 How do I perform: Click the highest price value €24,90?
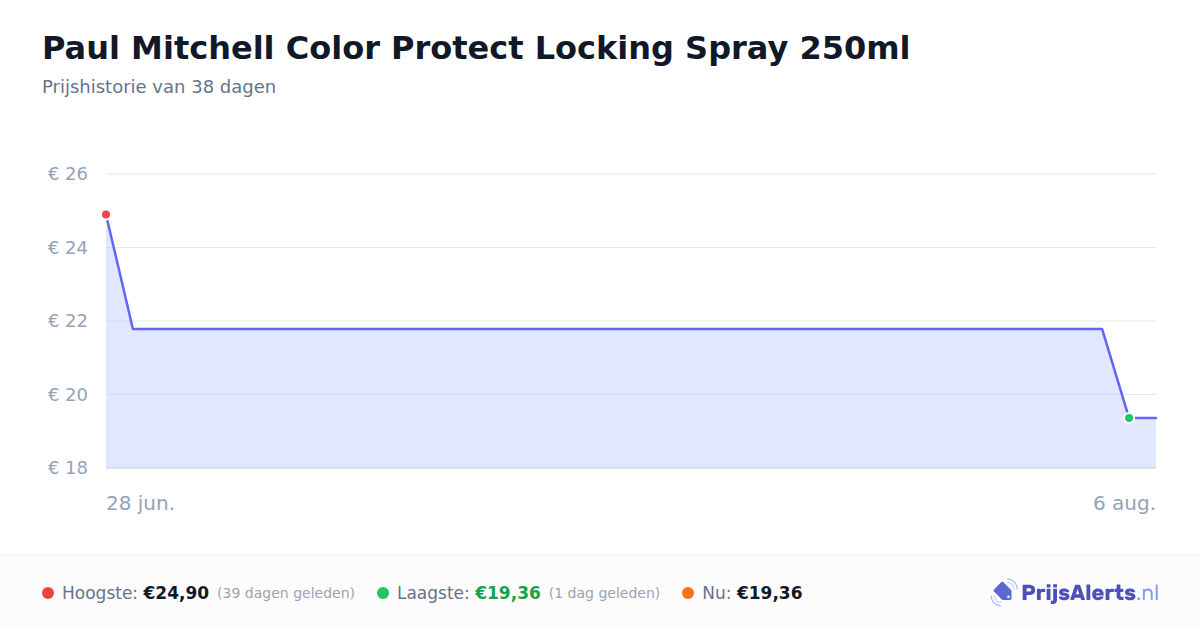176,593
